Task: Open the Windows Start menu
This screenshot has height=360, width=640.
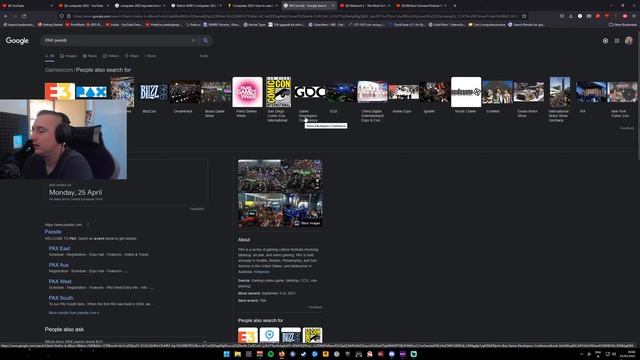Action: pyautogui.click(x=227, y=354)
